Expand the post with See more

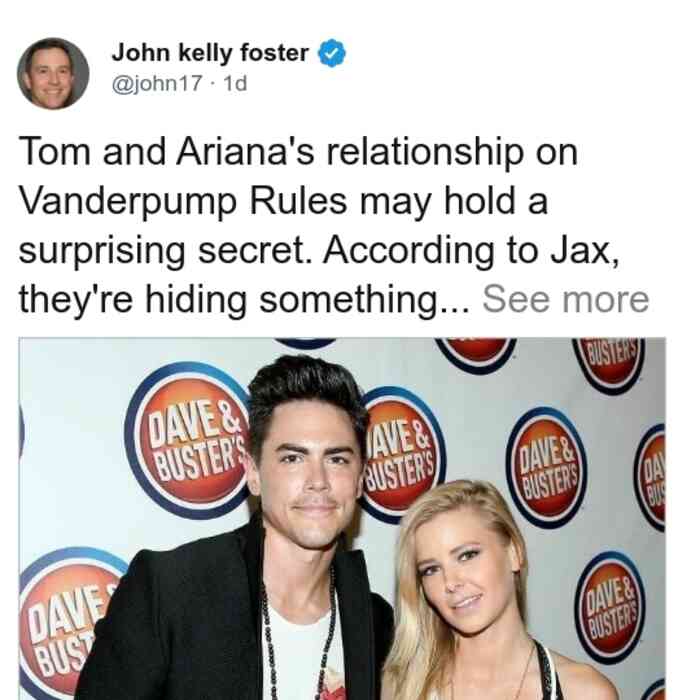point(565,299)
